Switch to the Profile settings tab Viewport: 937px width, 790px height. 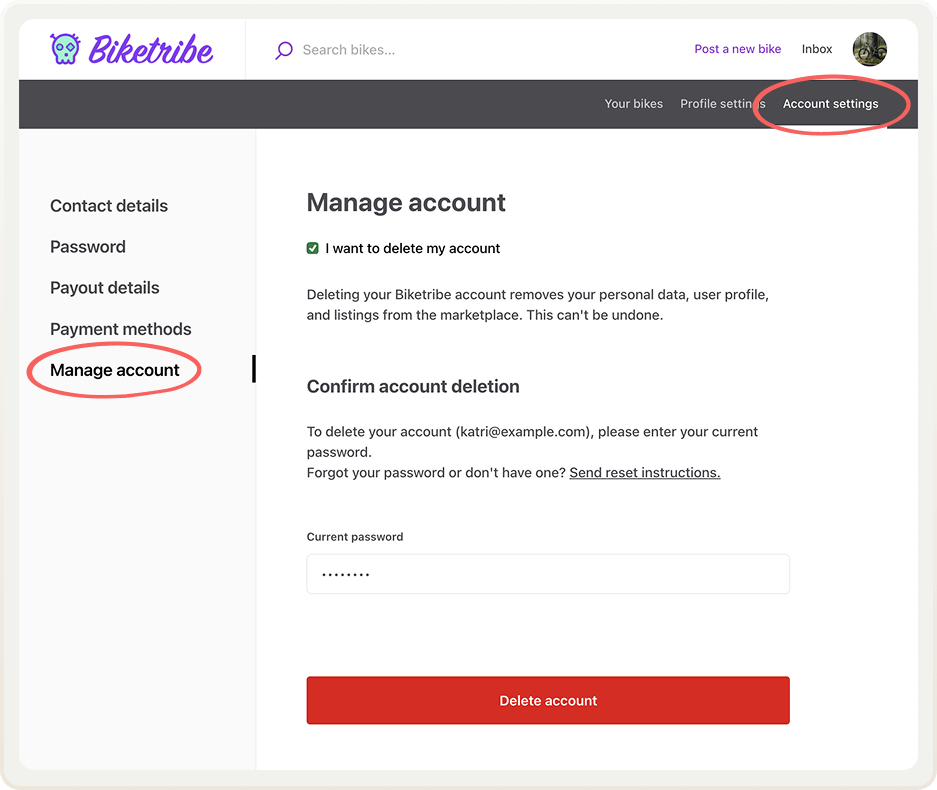(722, 103)
